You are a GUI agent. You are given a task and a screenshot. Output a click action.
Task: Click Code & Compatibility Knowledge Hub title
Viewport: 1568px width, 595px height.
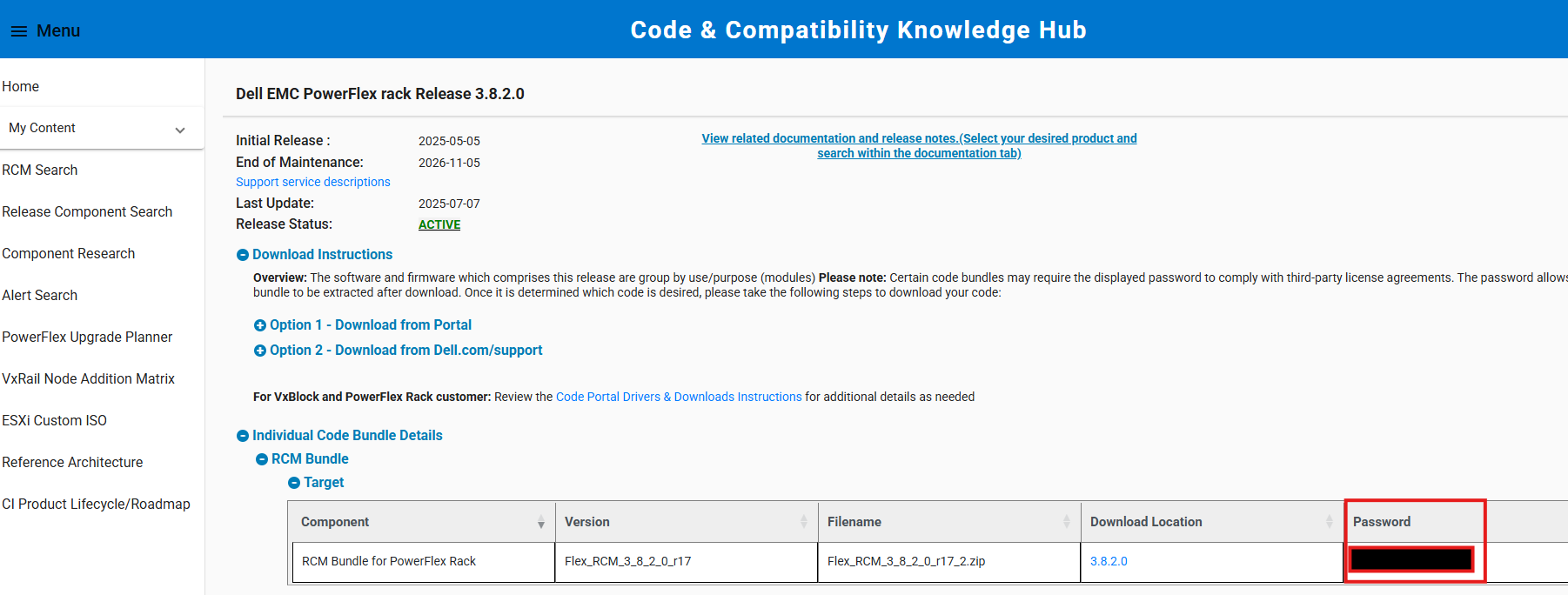point(858,30)
